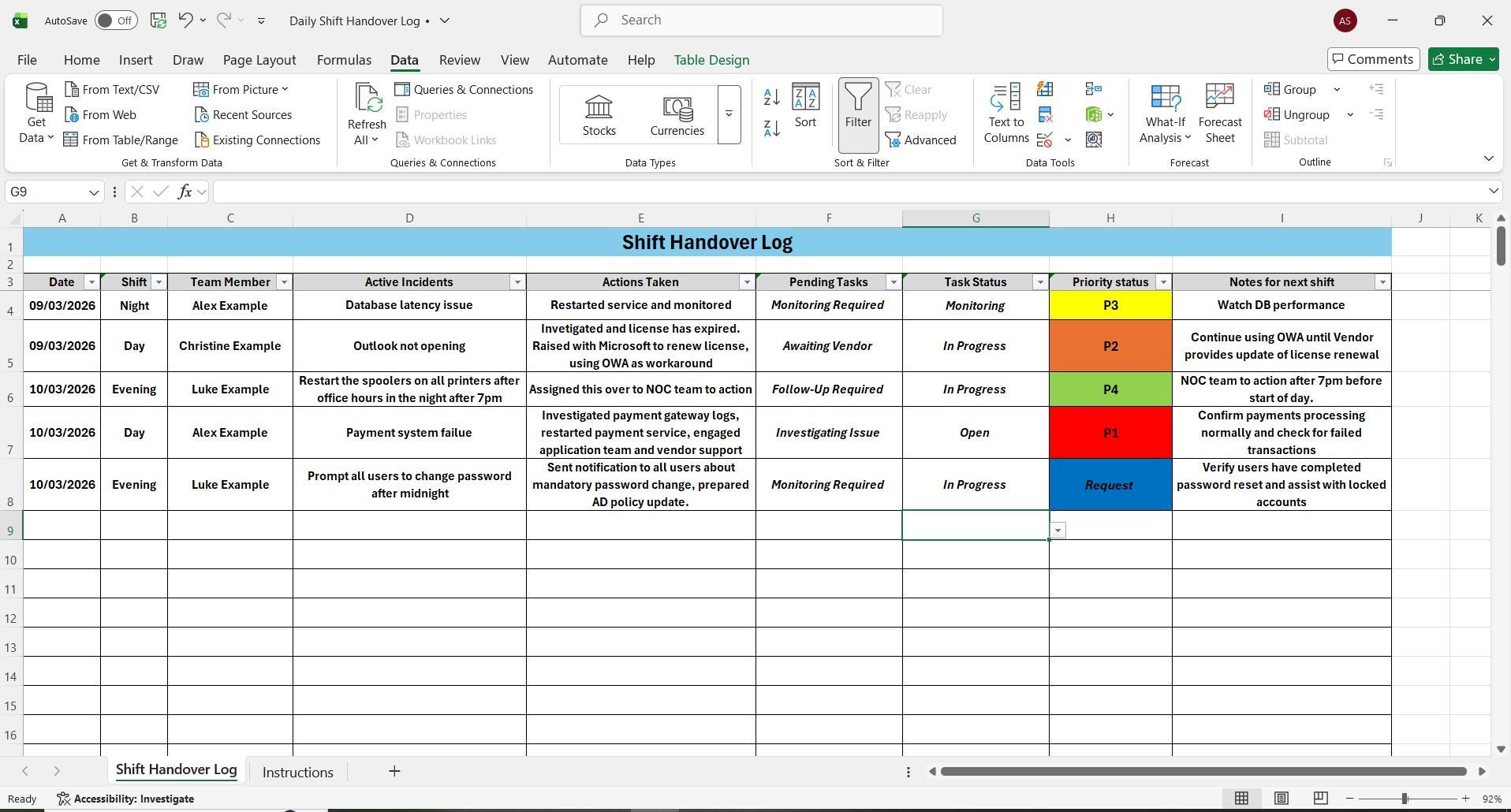Select the Currencies data type

677,115
